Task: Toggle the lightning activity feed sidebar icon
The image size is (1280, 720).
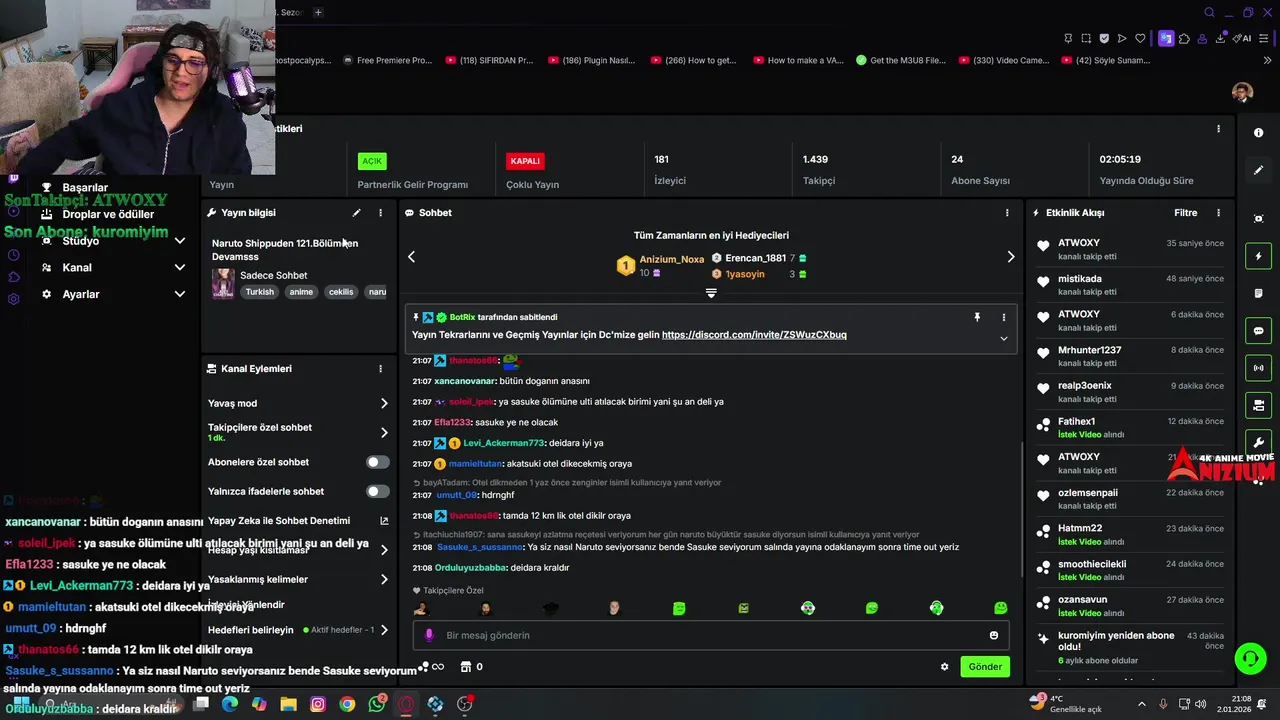Action: click(1258, 256)
